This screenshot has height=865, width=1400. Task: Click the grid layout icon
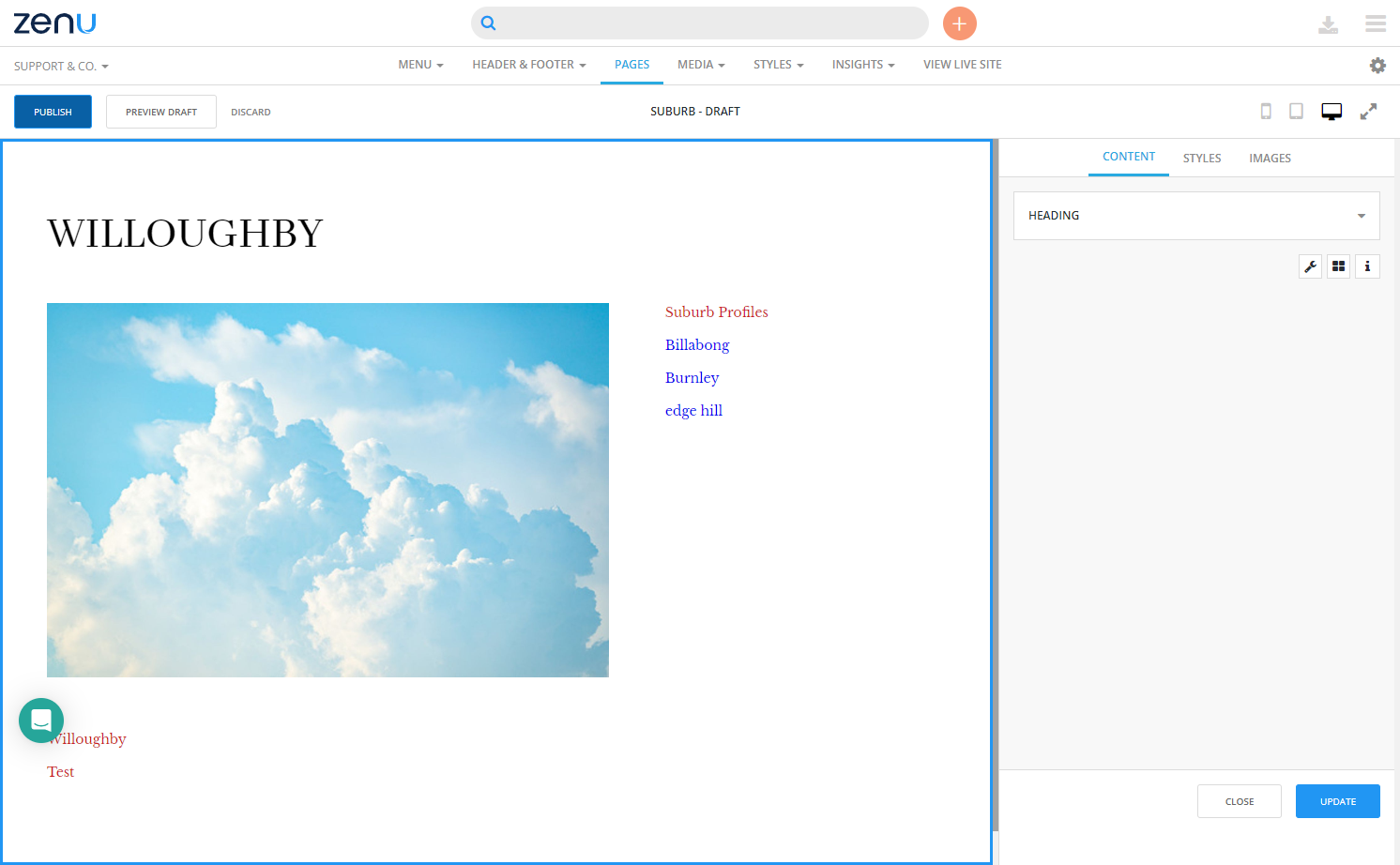pos(1339,266)
